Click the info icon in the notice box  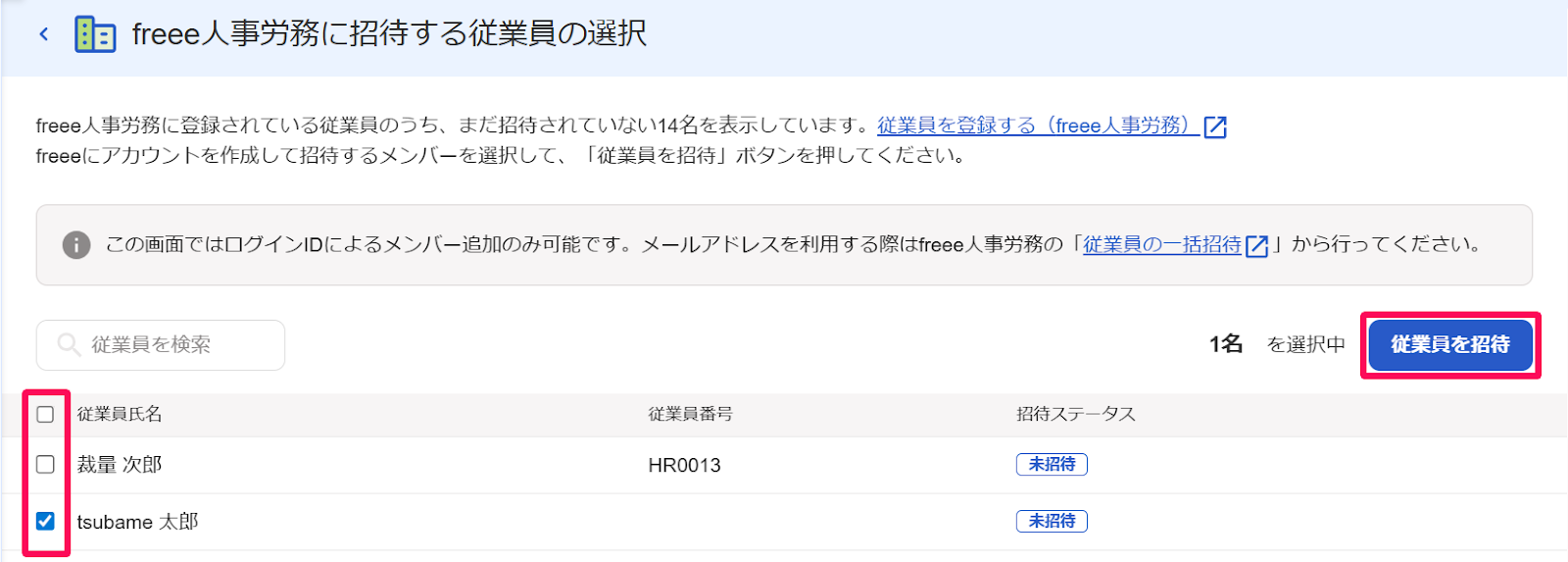[x=76, y=245]
